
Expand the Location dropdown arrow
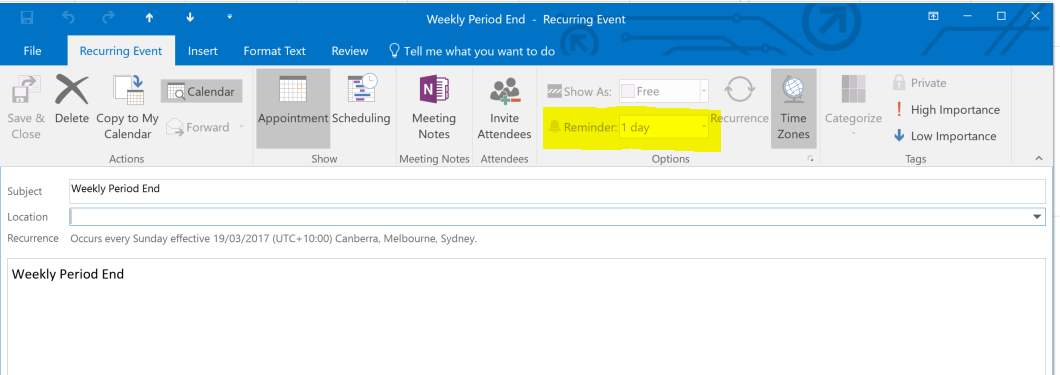point(1038,217)
